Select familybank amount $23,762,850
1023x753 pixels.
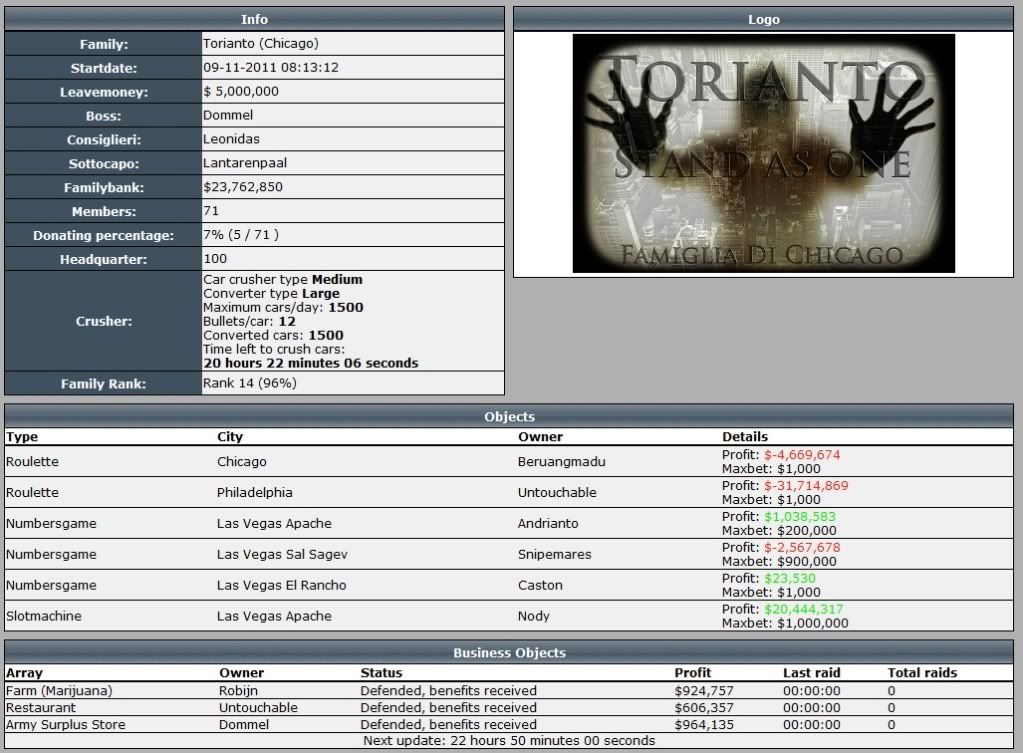point(243,187)
